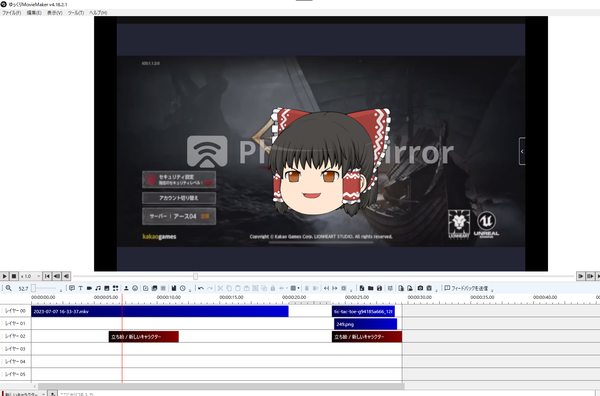The image size is (600, 396).
Task: Jump to the timeline start
Action: [47, 276]
